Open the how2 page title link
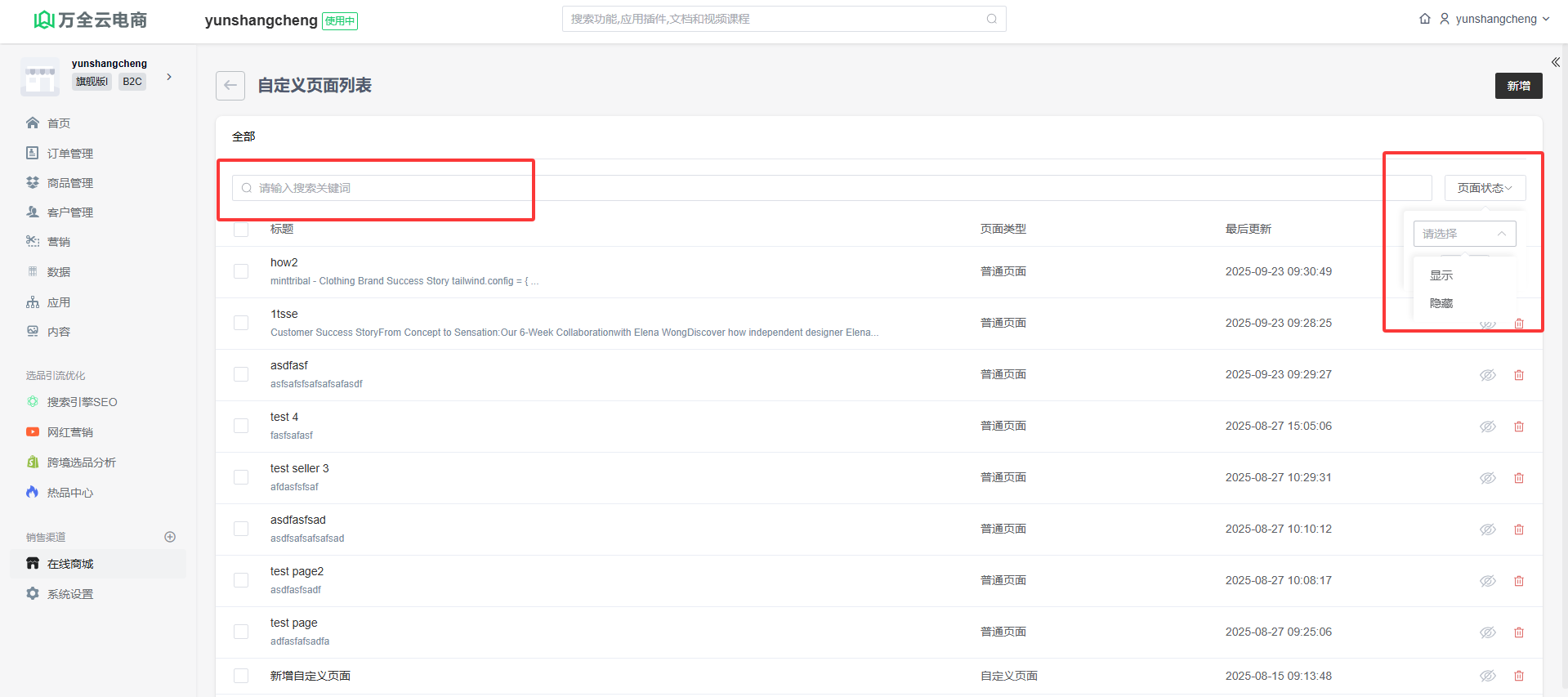 pos(284,262)
